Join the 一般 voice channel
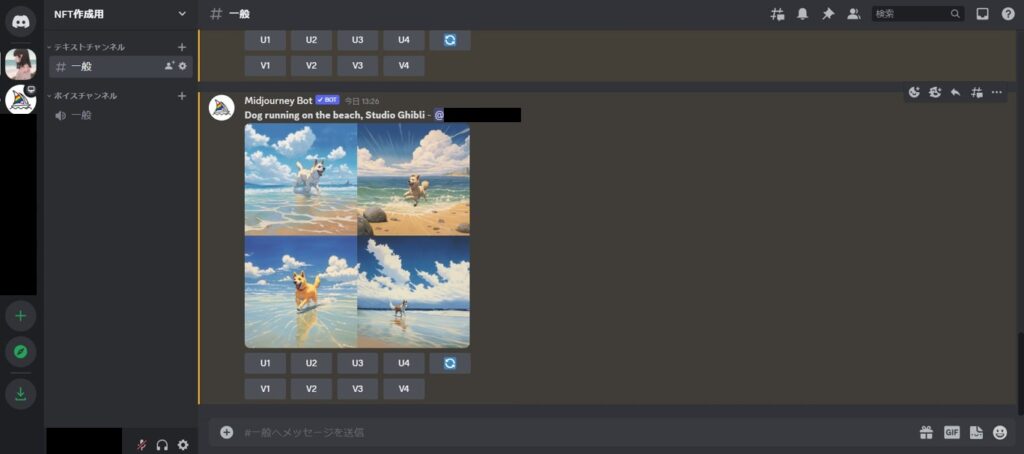The width and height of the screenshot is (1024, 454). (x=121, y=115)
